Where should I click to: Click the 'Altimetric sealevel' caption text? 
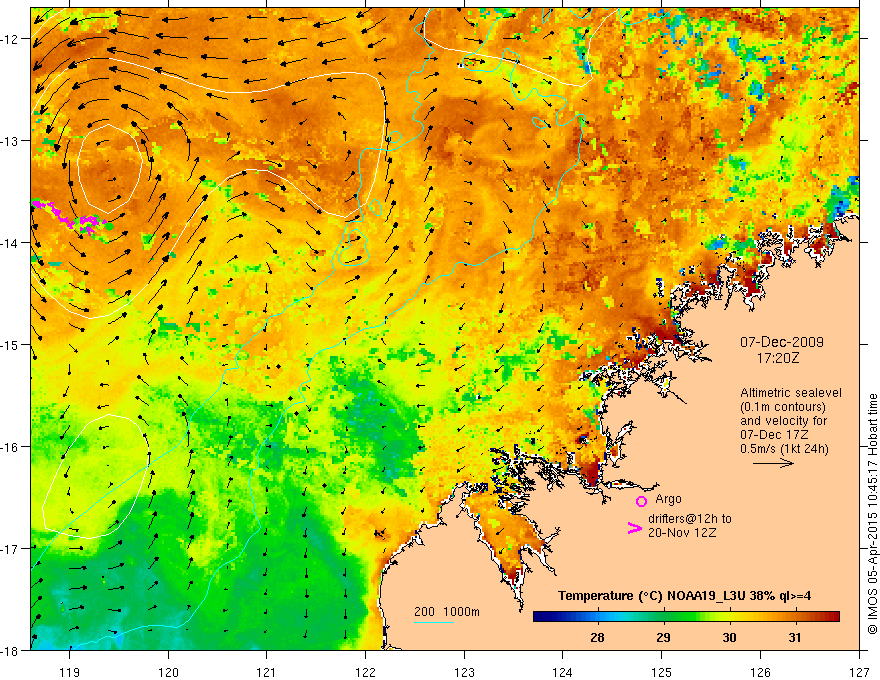point(791,393)
